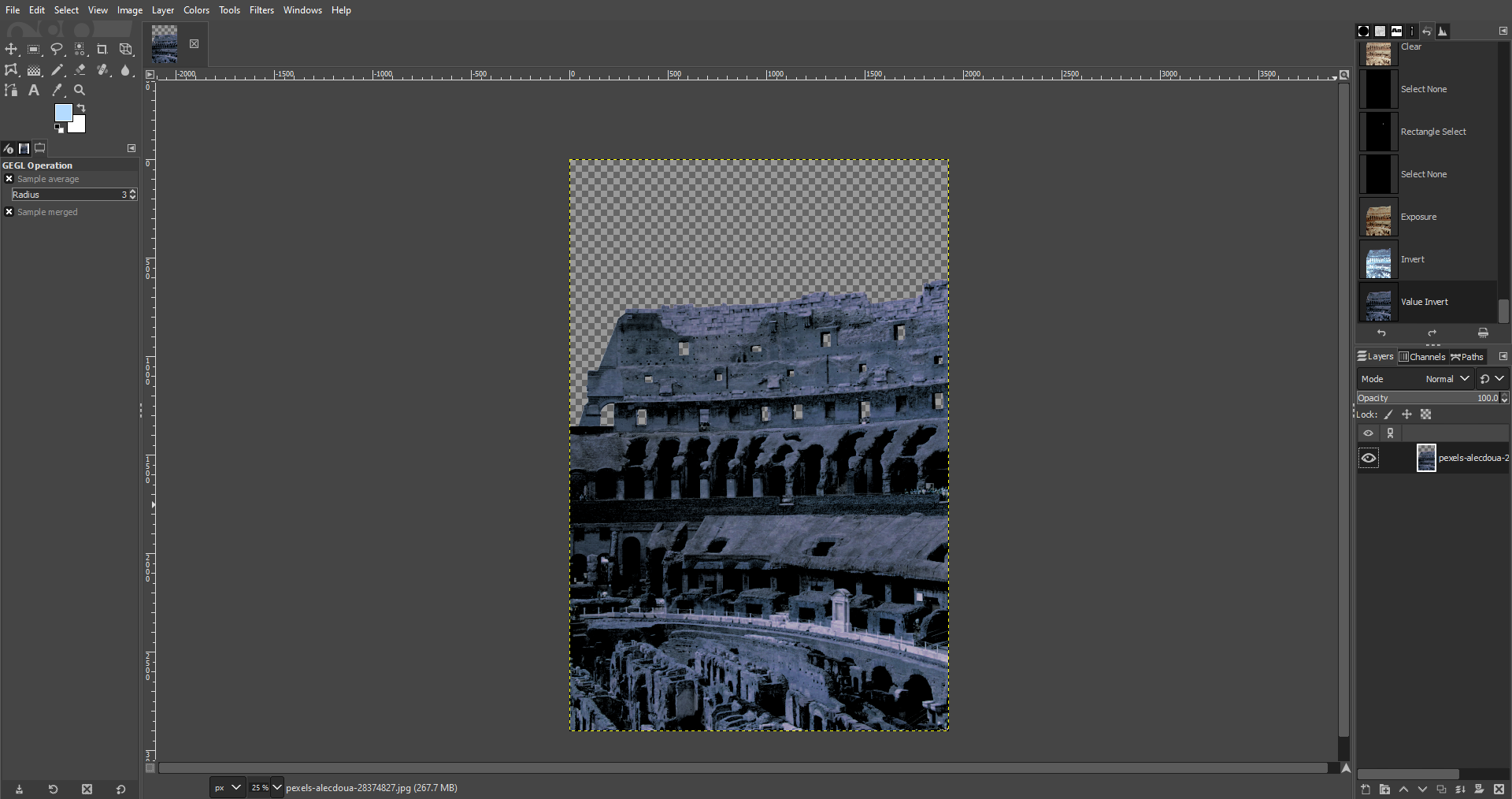Viewport: 1512px width, 799px height.
Task: Lock layer position and size
Action: pyautogui.click(x=1406, y=414)
